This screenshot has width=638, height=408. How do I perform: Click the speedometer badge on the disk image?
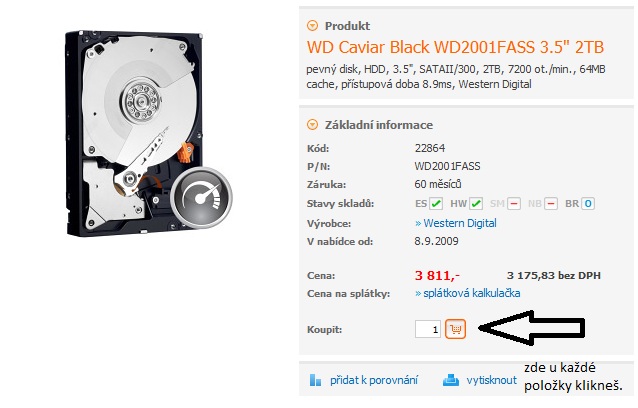coord(201,197)
